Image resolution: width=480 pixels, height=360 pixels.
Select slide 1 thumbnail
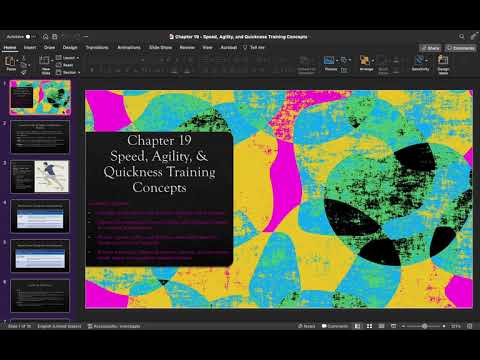click(40, 97)
